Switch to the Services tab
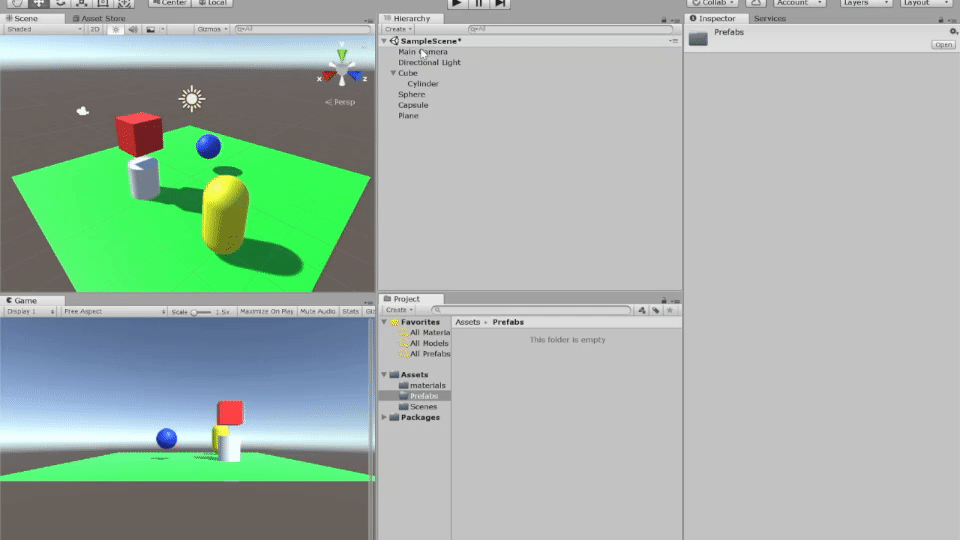The width and height of the screenshot is (960, 540). 769,18
